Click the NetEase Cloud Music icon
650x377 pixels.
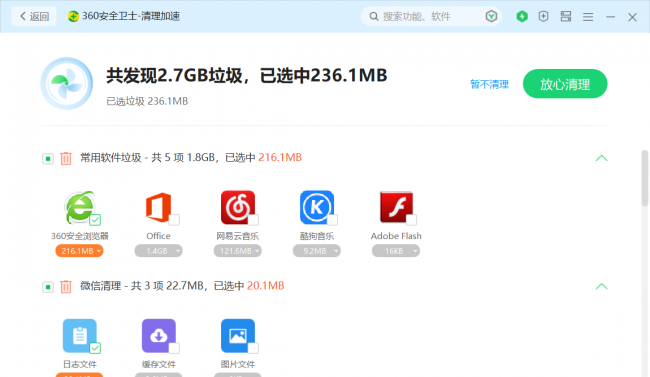[x=238, y=207]
